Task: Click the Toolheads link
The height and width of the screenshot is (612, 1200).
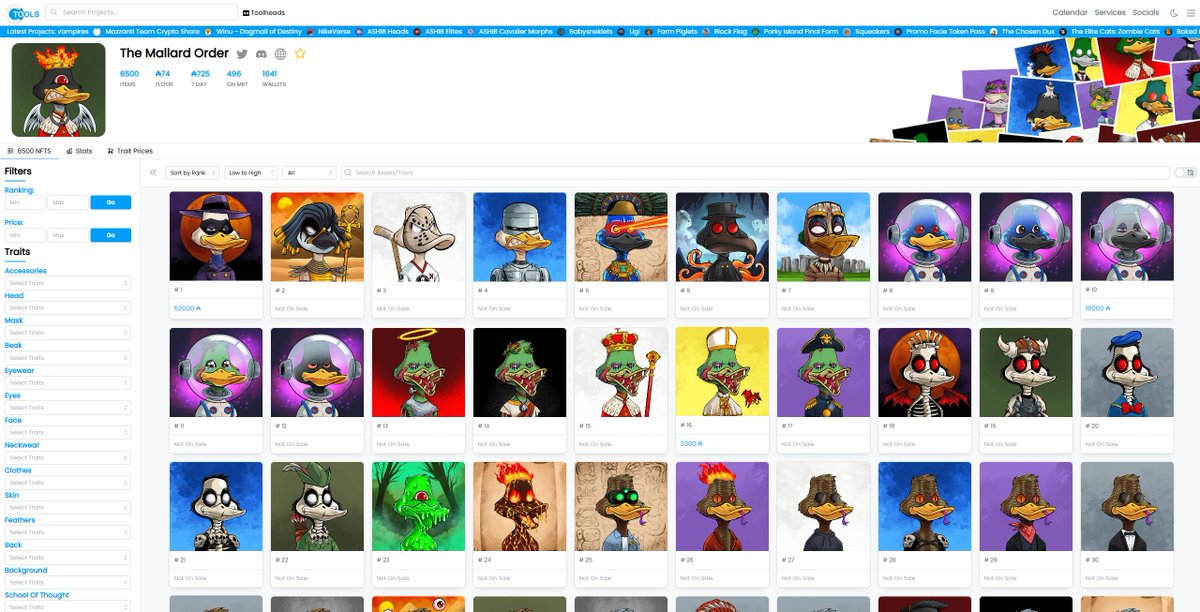Action: (x=262, y=13)
